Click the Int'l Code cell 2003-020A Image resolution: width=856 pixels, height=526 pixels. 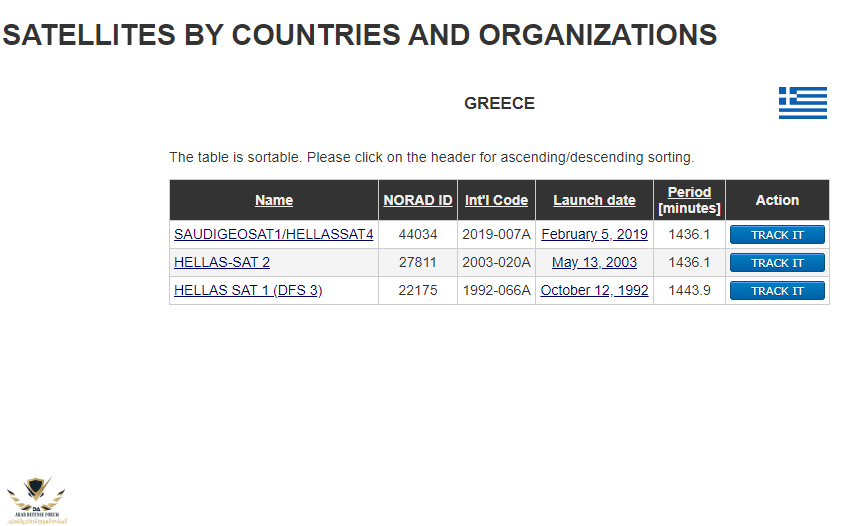(496, 262)
